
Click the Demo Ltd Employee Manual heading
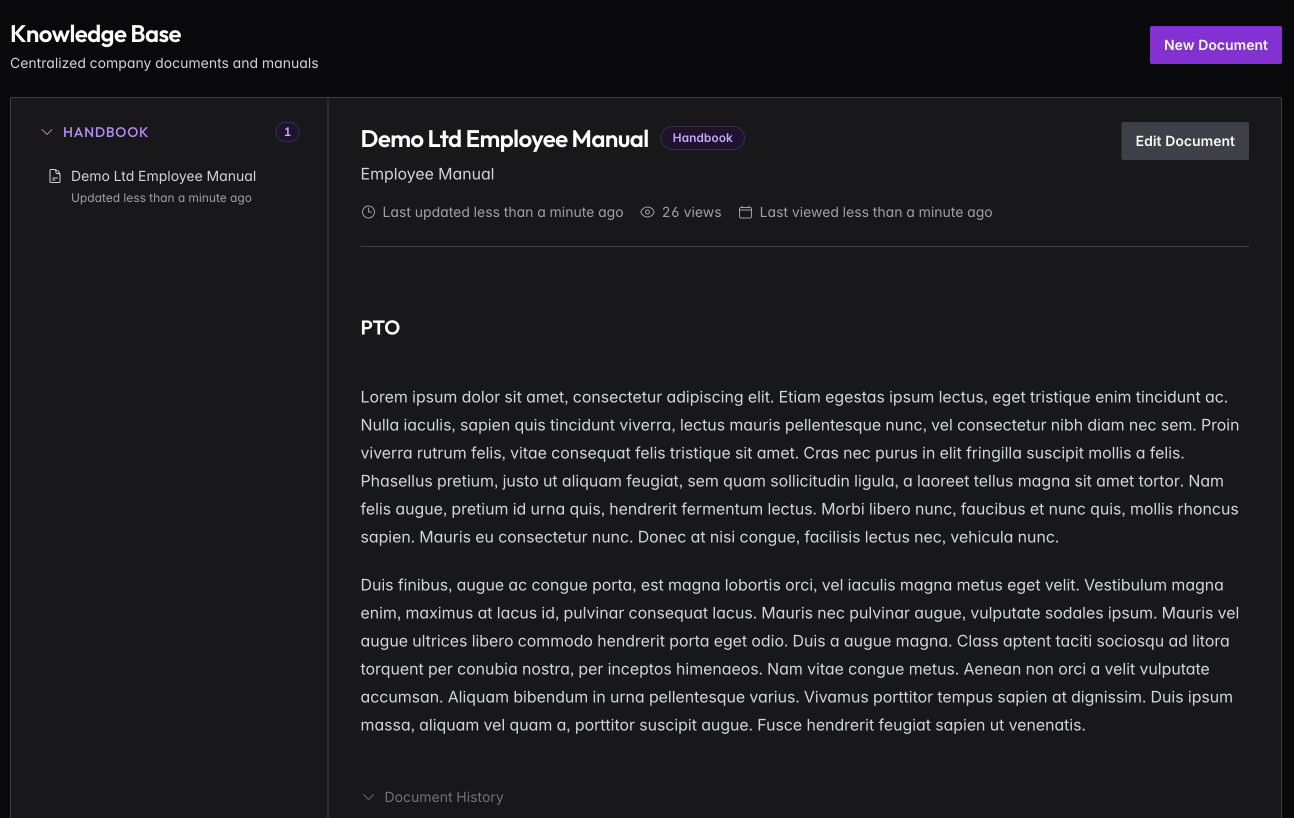click(504, 139)
